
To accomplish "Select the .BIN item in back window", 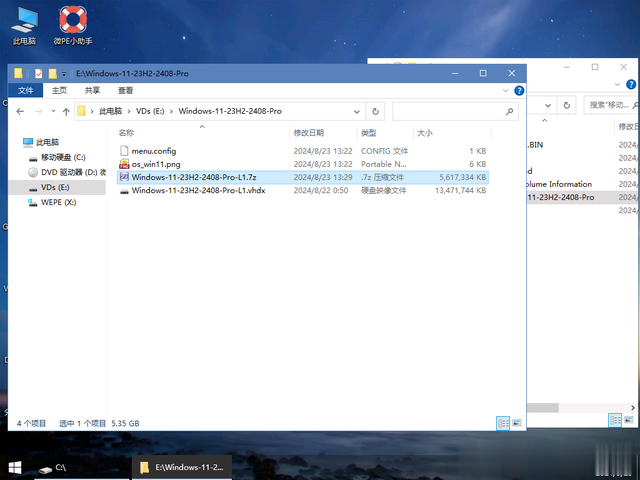I will [x=536, y=145].
